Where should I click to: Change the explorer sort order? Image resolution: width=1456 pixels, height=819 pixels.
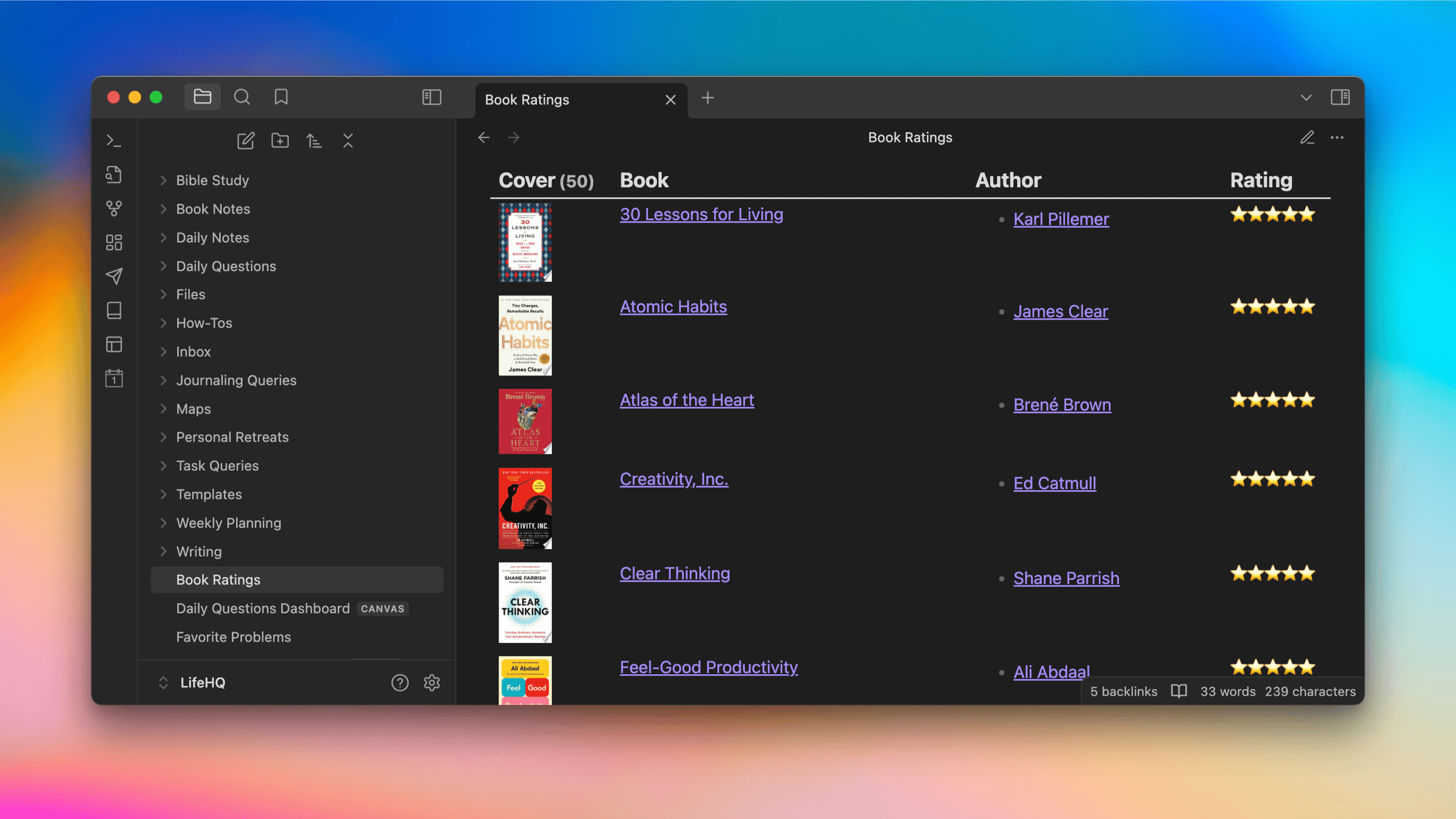point(314,141)
